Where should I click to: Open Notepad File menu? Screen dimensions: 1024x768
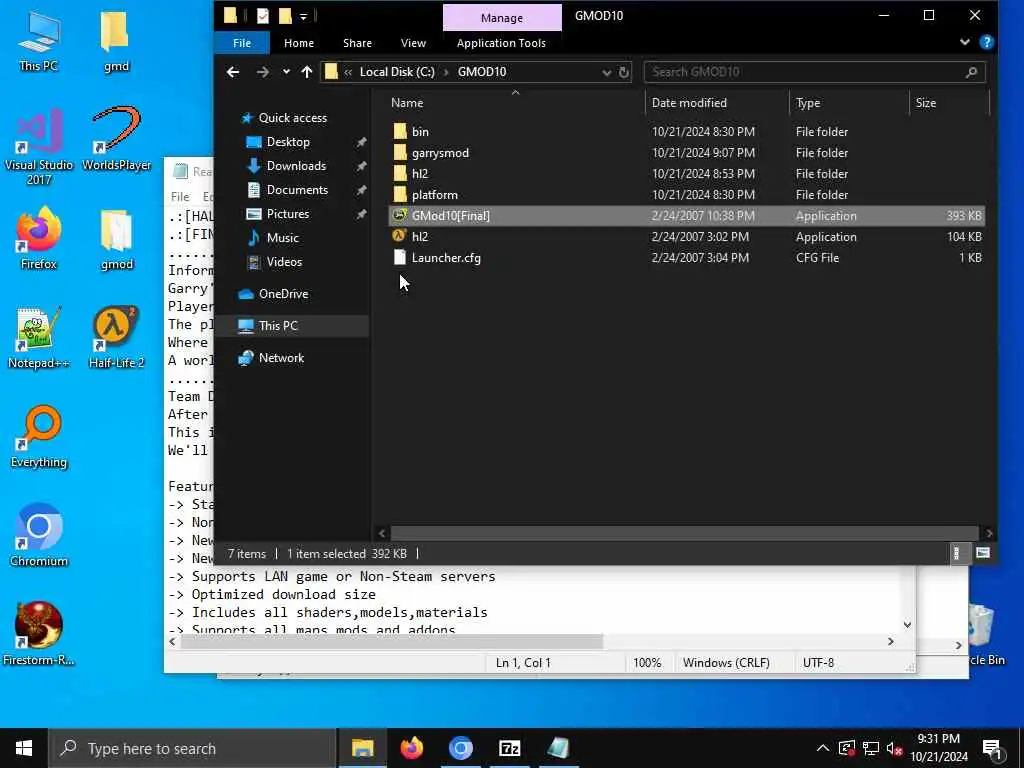180,197
